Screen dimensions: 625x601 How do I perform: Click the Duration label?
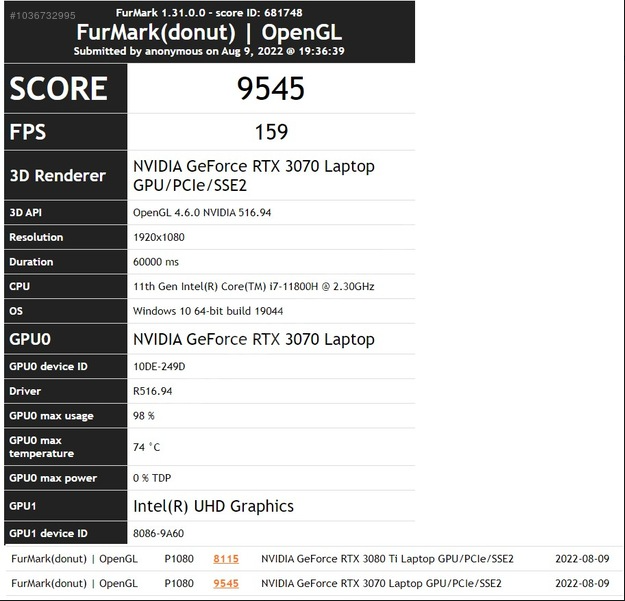coord(31,262)
